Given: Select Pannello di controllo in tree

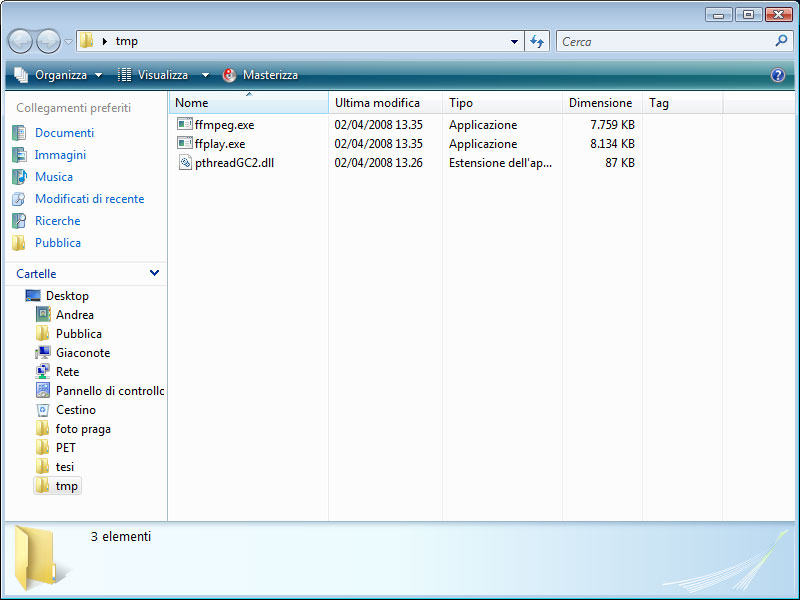Looking at the screenshot, I should [110, 391].
